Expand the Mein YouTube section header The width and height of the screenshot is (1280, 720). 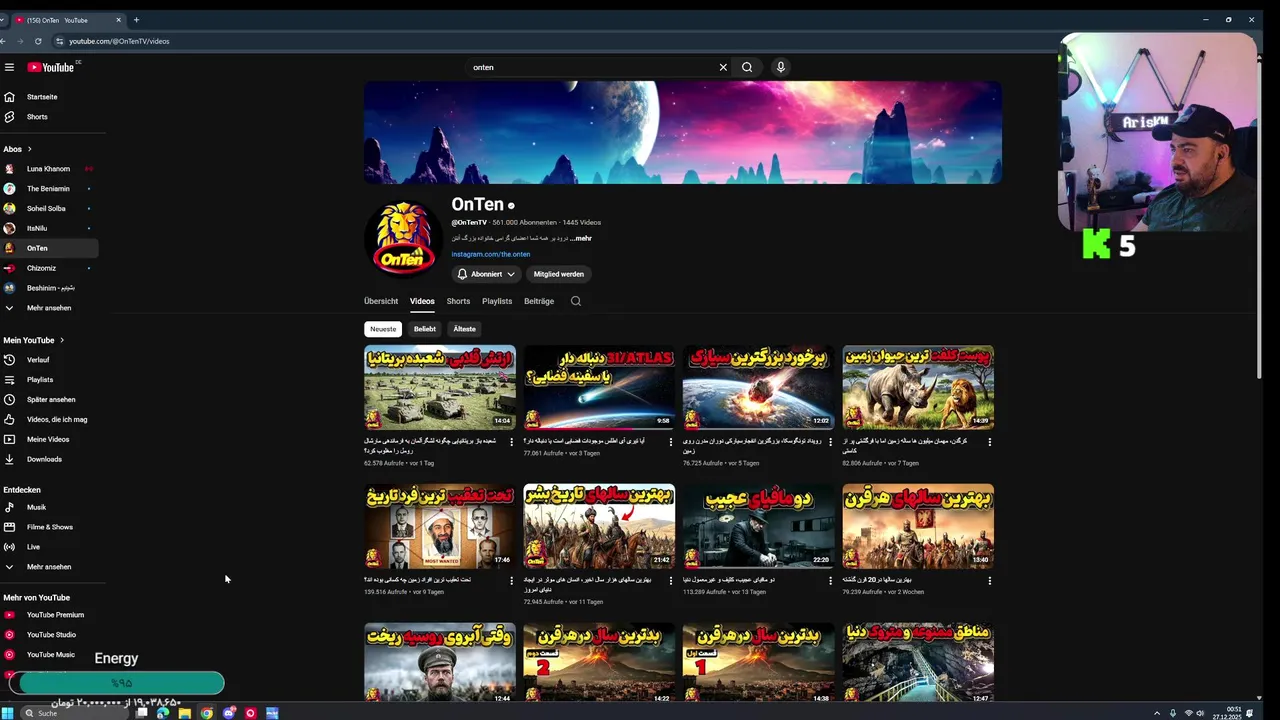pyautogui.click(x=34, y=340)
